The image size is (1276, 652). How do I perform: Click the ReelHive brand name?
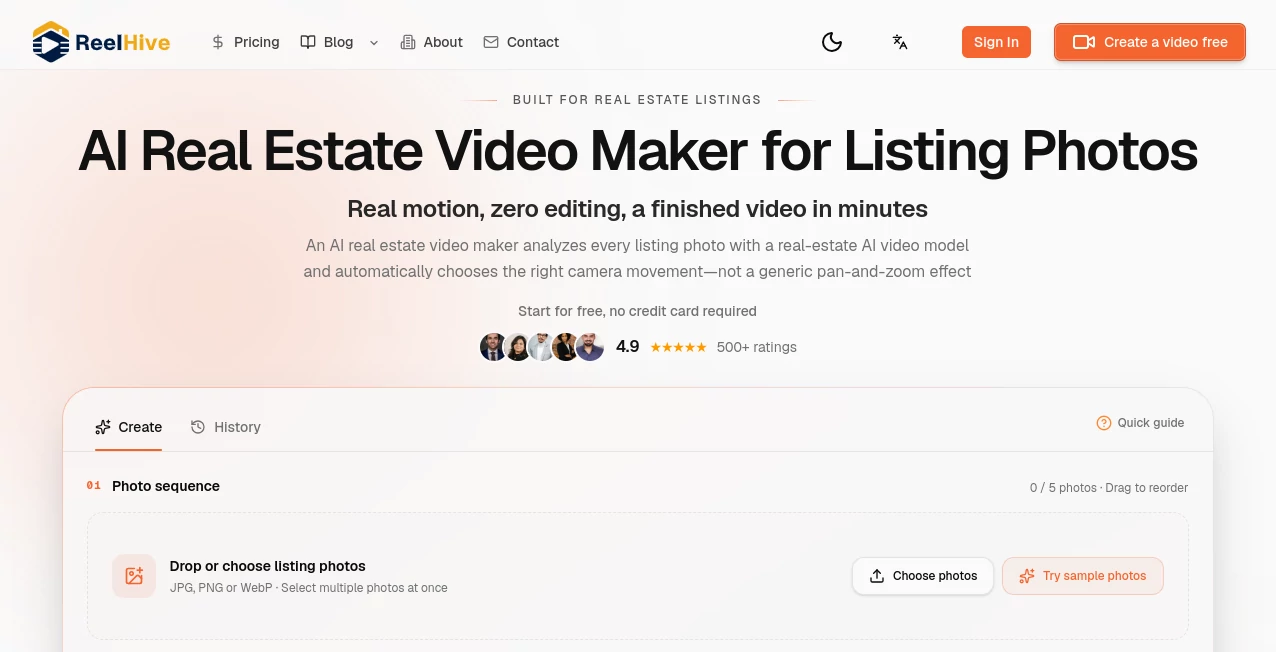tap(122, 42)
